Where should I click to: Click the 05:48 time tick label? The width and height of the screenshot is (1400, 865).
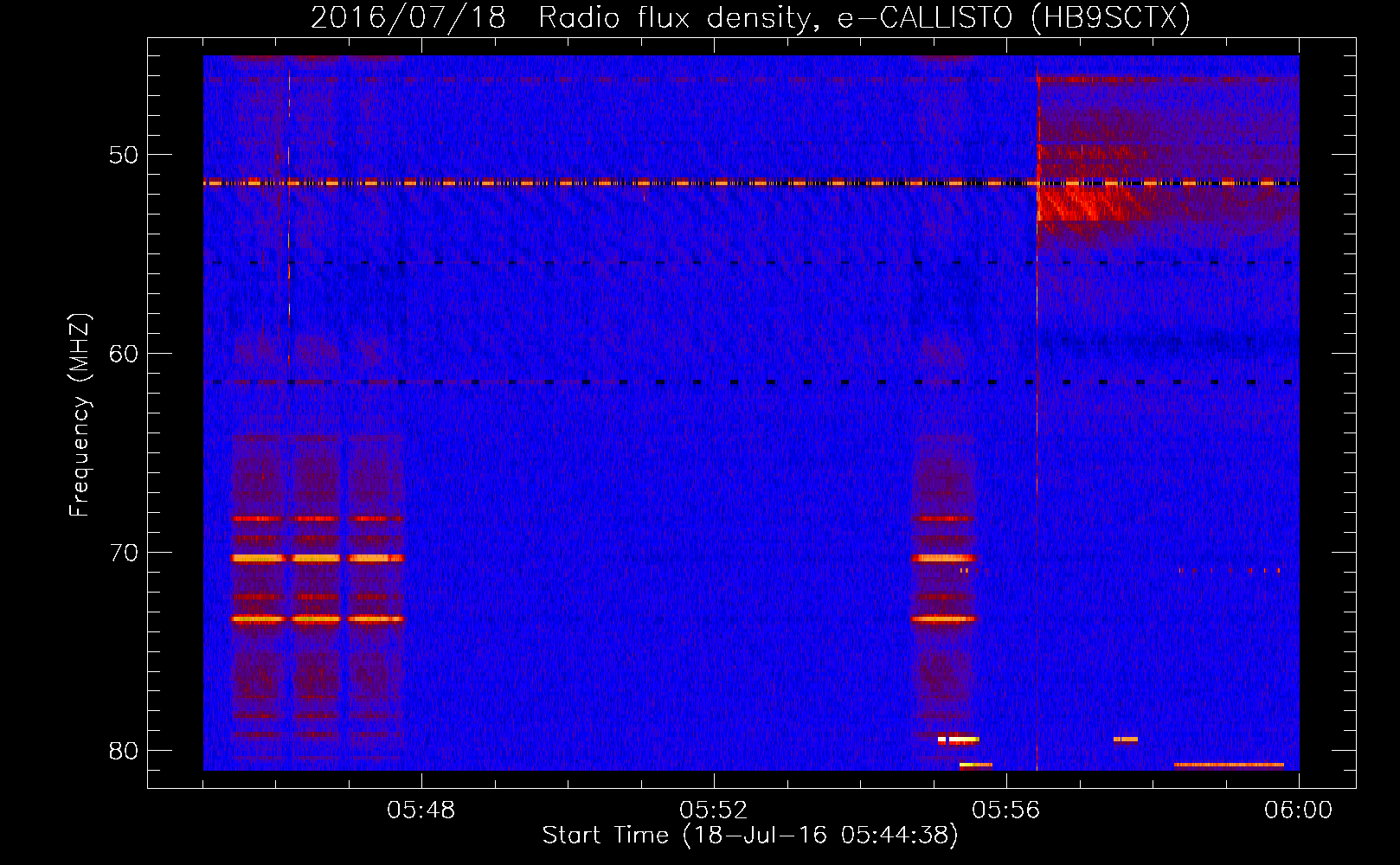pos(421,811)
